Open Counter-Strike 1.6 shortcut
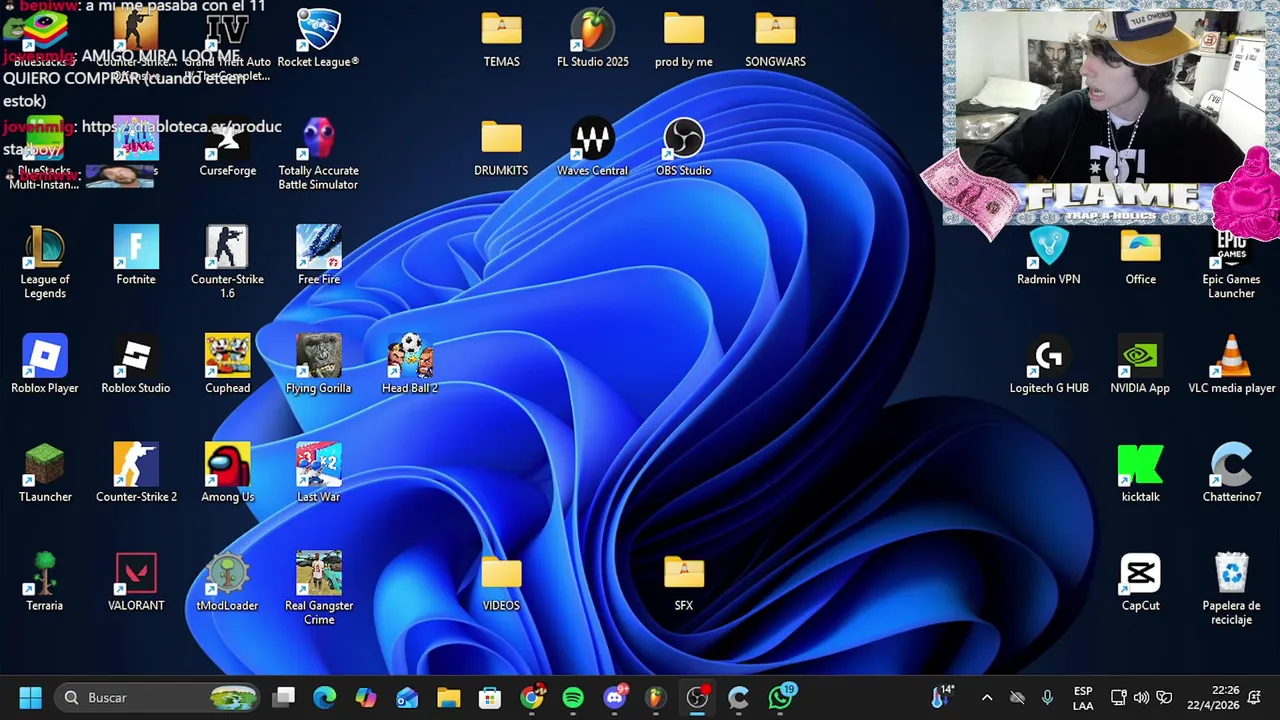 [x=227, y=263]
